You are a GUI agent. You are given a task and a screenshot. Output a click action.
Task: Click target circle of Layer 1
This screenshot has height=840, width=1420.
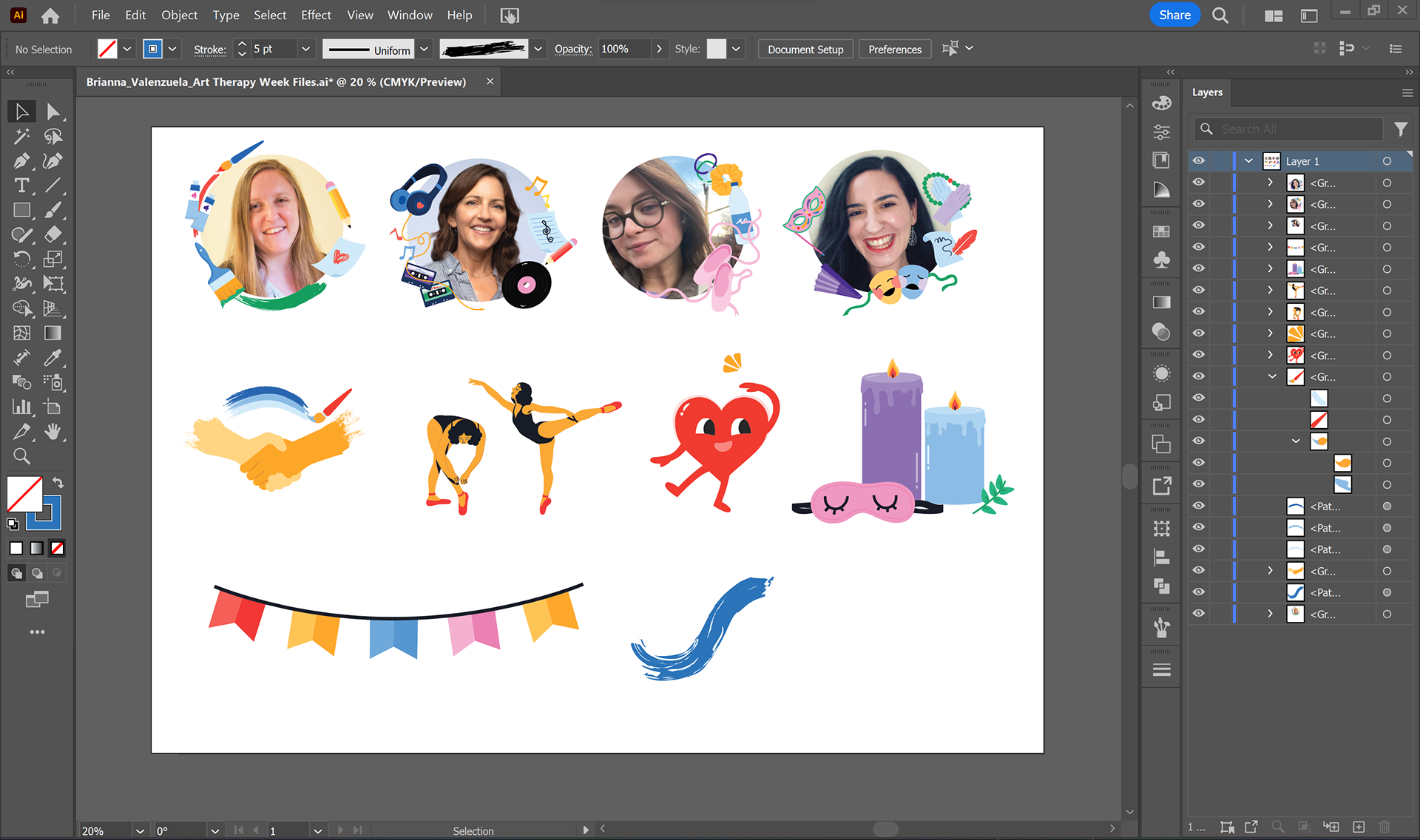click(1387, 161)
